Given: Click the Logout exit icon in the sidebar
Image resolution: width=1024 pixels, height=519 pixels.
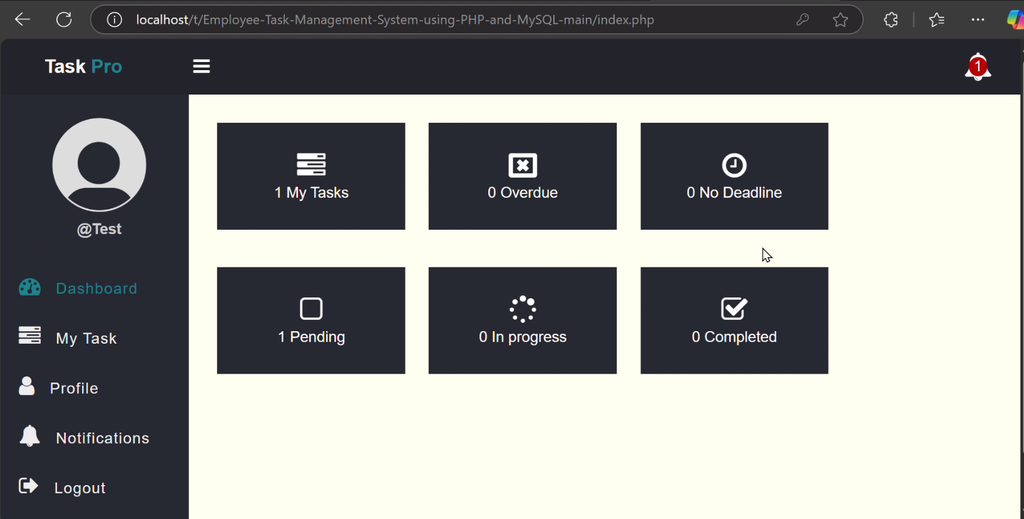Looking at the screenshot, I should click(x=28, y=486).
